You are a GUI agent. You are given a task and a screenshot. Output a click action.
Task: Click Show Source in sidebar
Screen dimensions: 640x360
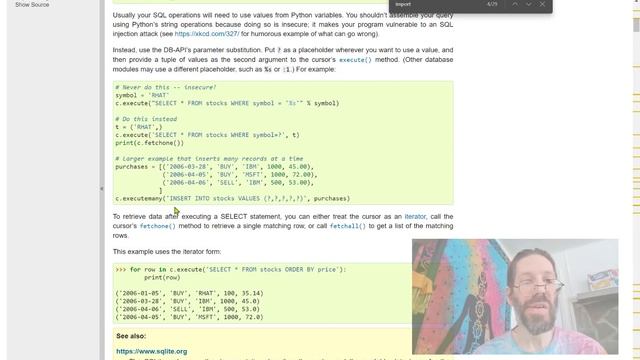pos(32,4)
